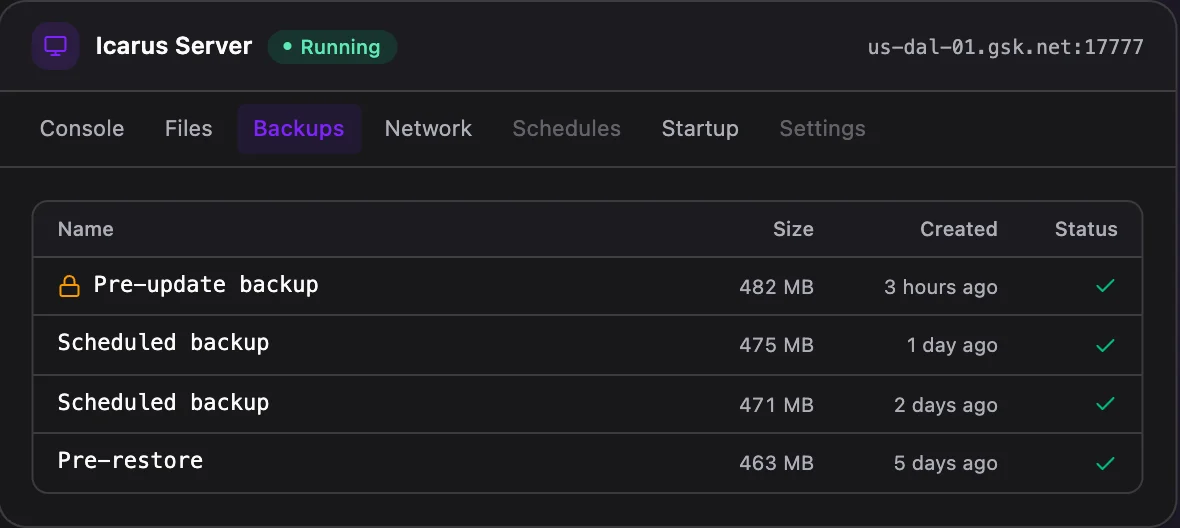The width and height of the screenshot is (1180, 528).
Task: Select the Pre-restore backup row
Action: pos(587,463)
